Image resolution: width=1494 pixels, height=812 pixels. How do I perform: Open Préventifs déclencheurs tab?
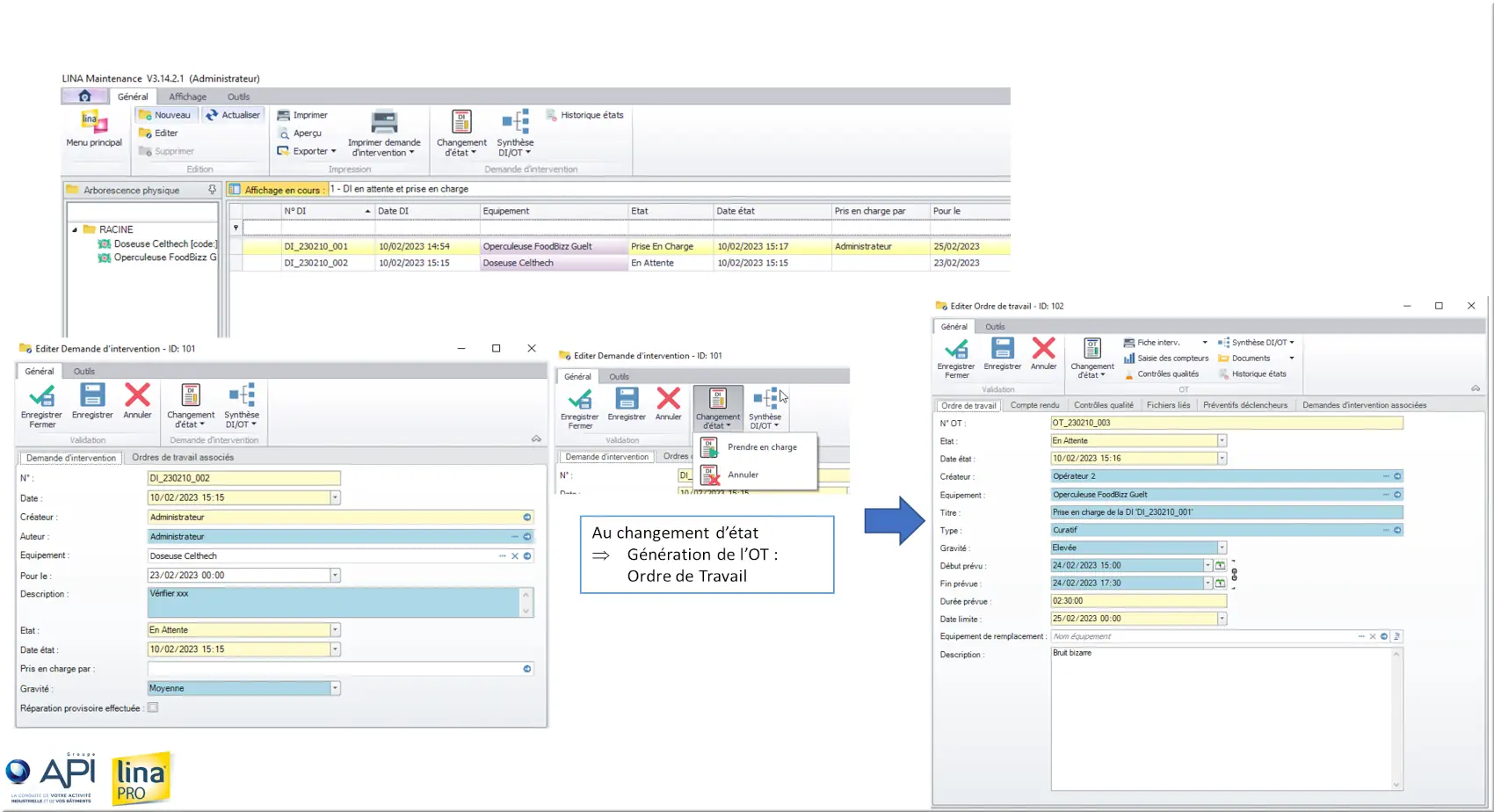(x=1244, y=406)
